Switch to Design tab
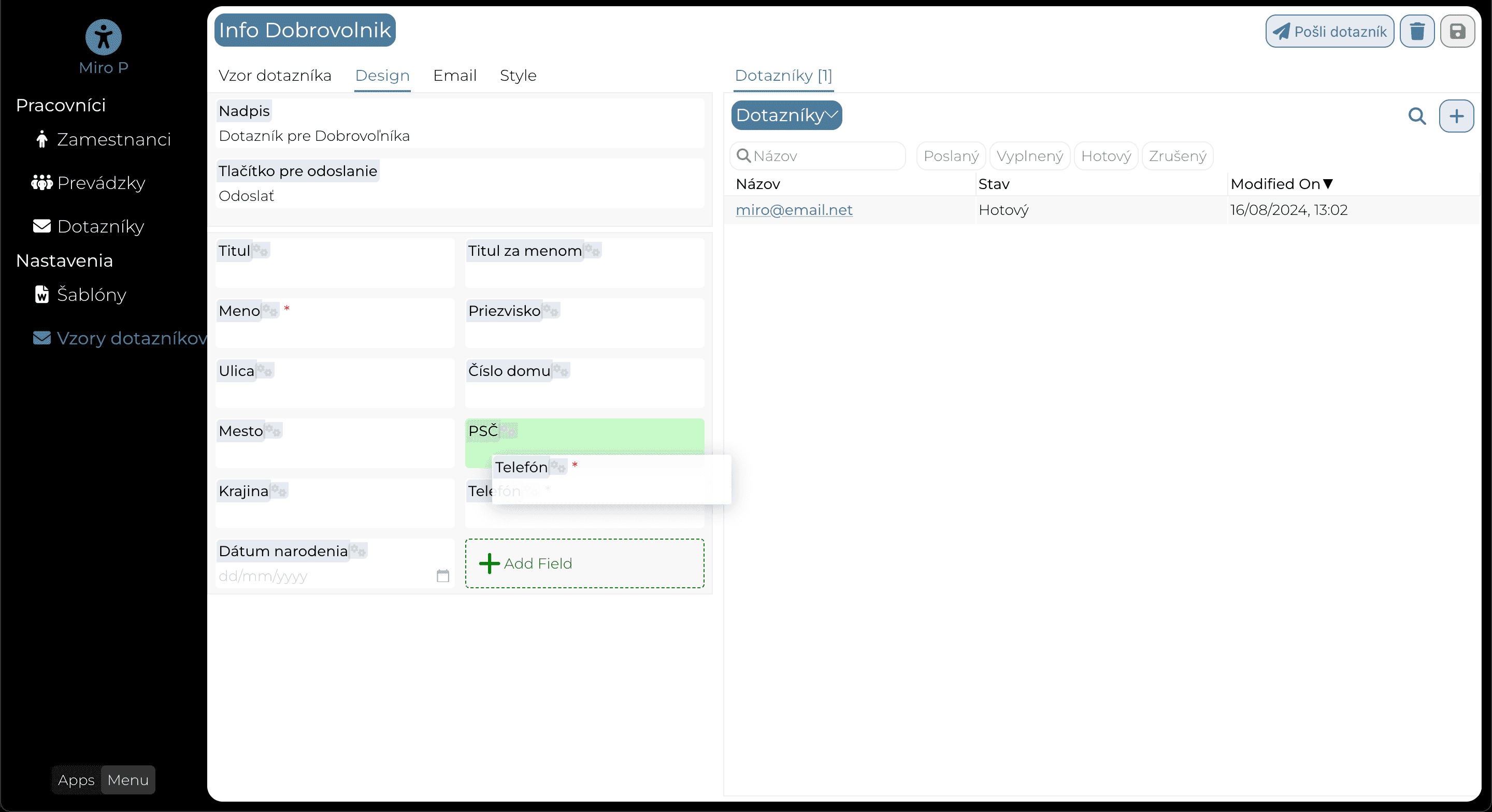Viewport: 1492px width, 812px height. click(x=382, y=76)
